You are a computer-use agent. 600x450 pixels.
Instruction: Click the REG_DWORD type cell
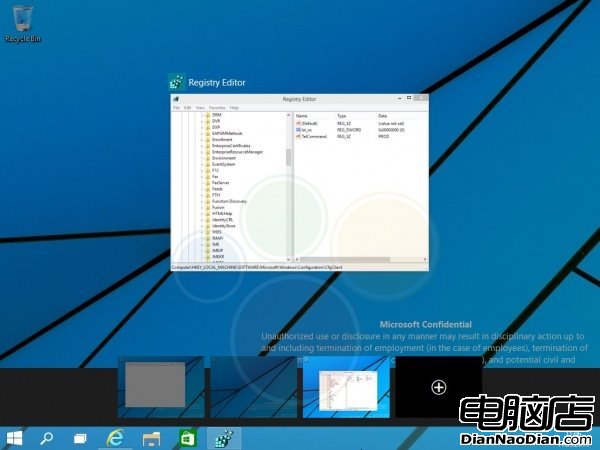(x=349, y=130)
